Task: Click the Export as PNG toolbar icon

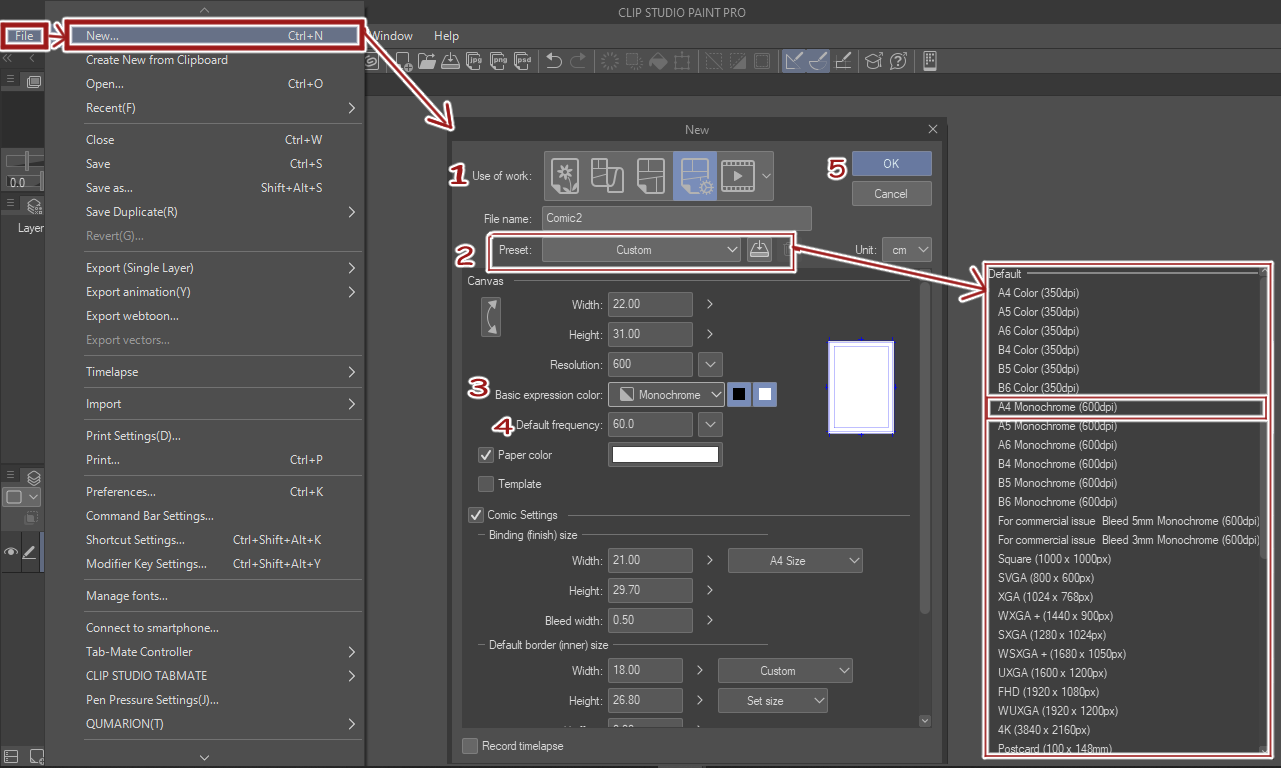Action: point(497,61)
